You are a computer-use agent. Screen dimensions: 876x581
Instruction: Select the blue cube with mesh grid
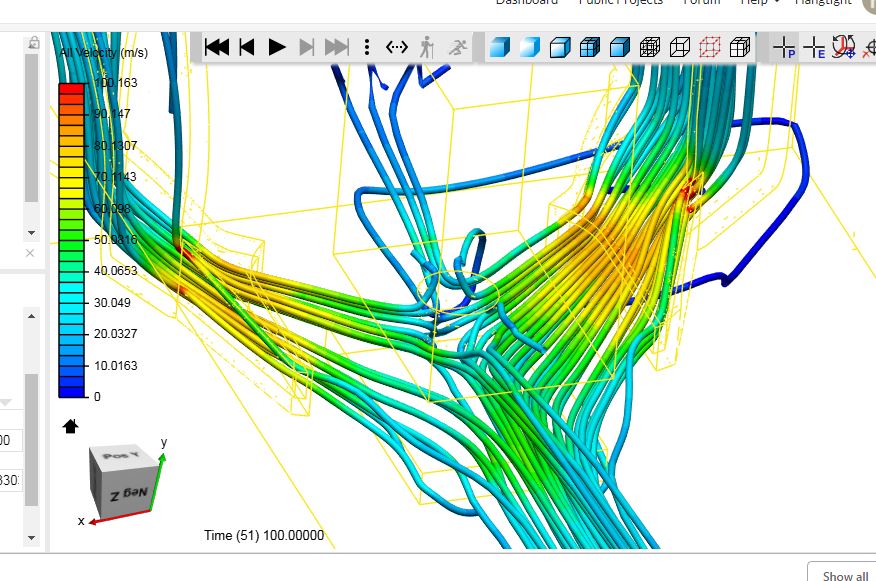(590, 47)
